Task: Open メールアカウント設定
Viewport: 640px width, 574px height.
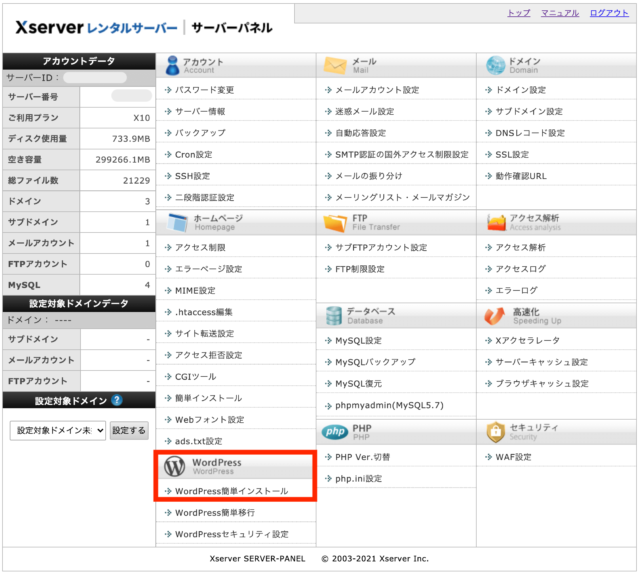Action: (377, 90)
